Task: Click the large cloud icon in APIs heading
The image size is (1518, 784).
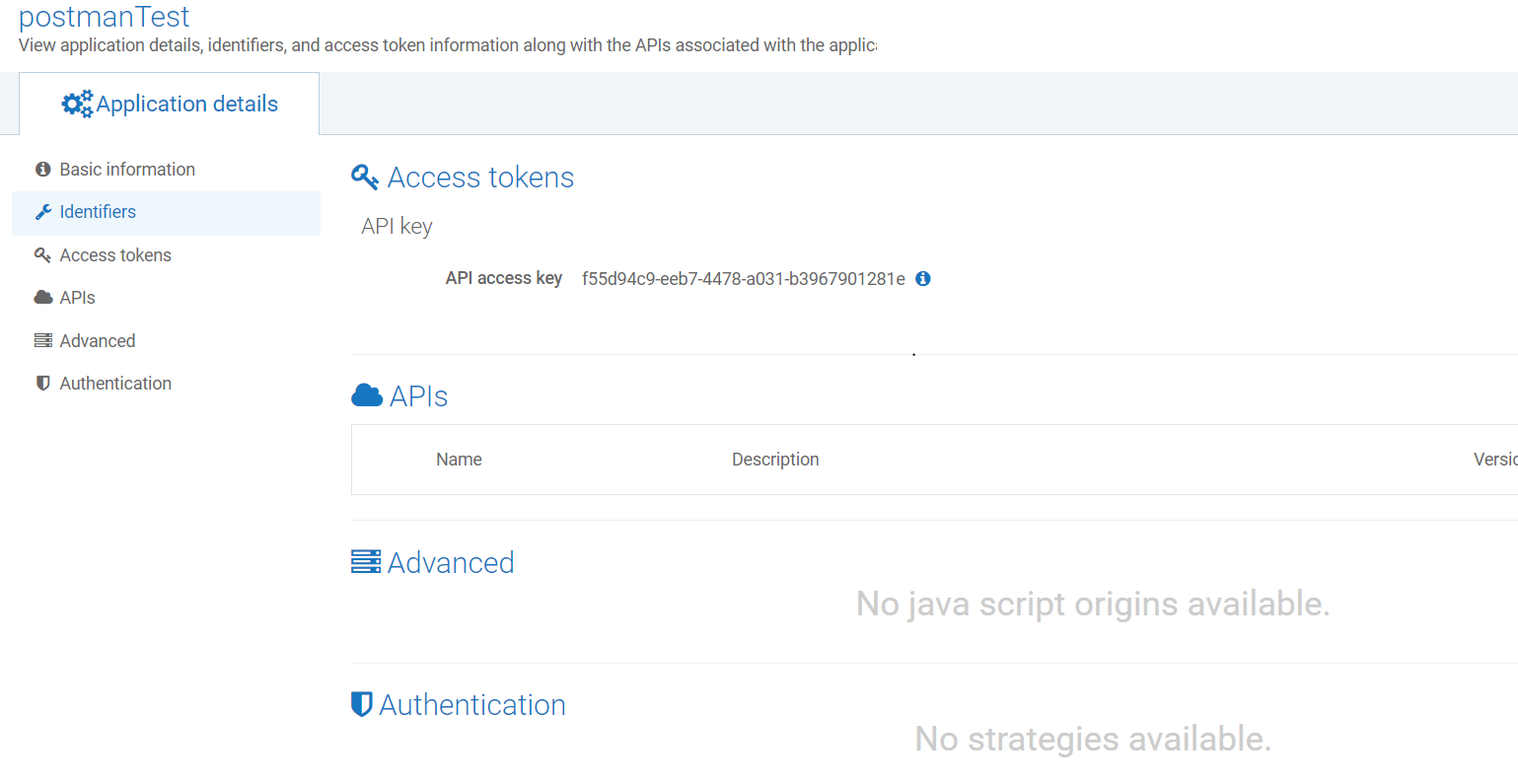Action: (x=367, y=396)
